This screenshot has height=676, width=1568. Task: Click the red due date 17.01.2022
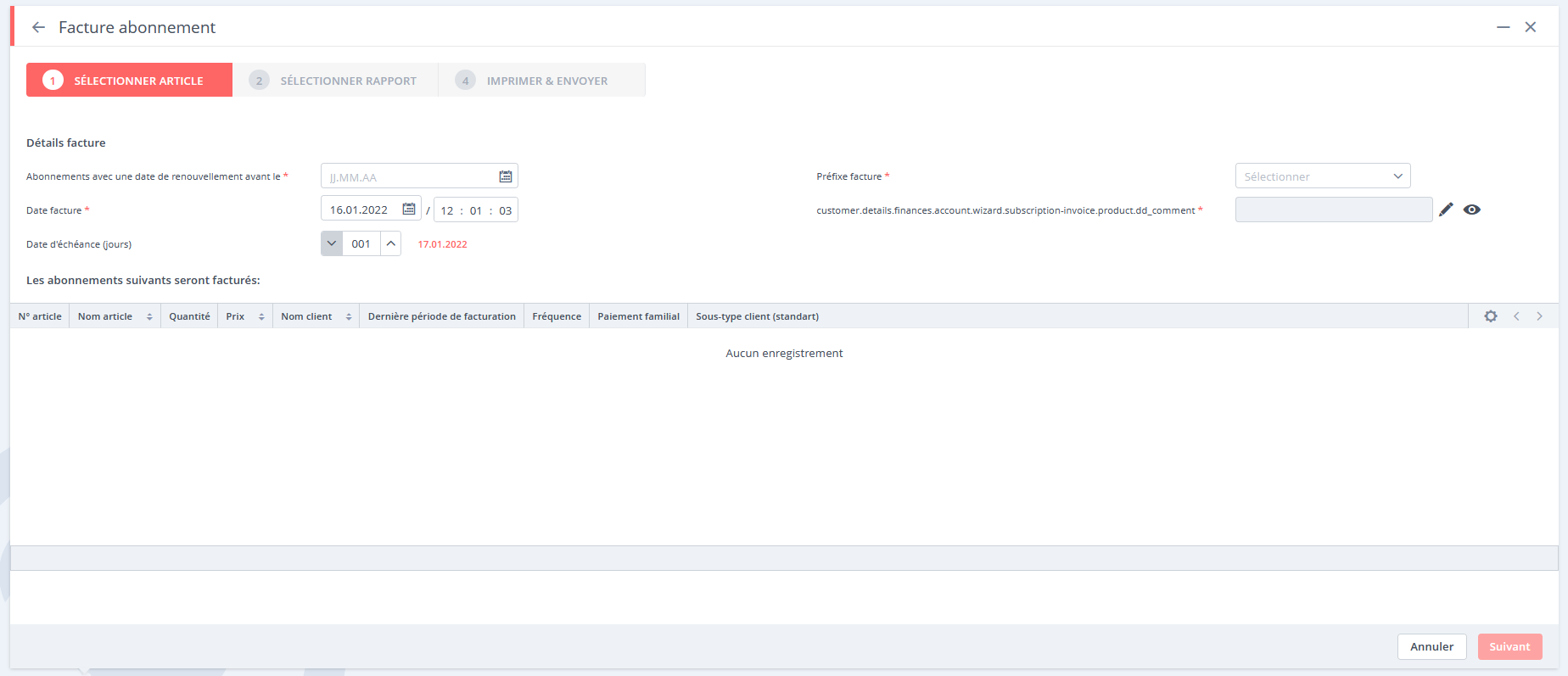click(x=442, y=244)
